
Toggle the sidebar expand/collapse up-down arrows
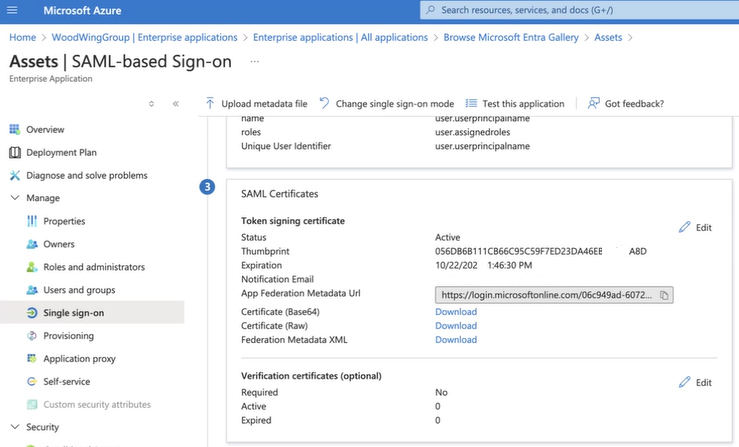[x=151, y=104]
